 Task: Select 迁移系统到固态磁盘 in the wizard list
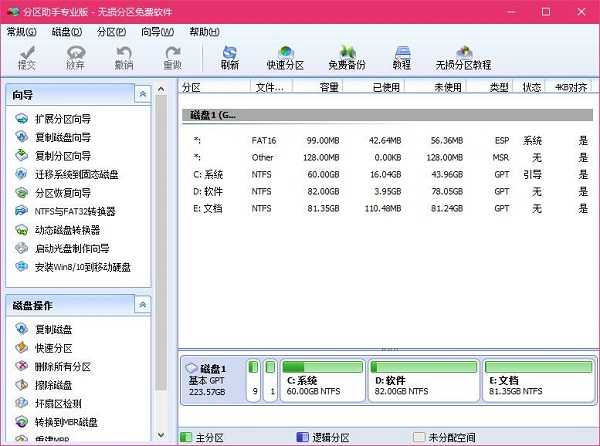(76, 175)
